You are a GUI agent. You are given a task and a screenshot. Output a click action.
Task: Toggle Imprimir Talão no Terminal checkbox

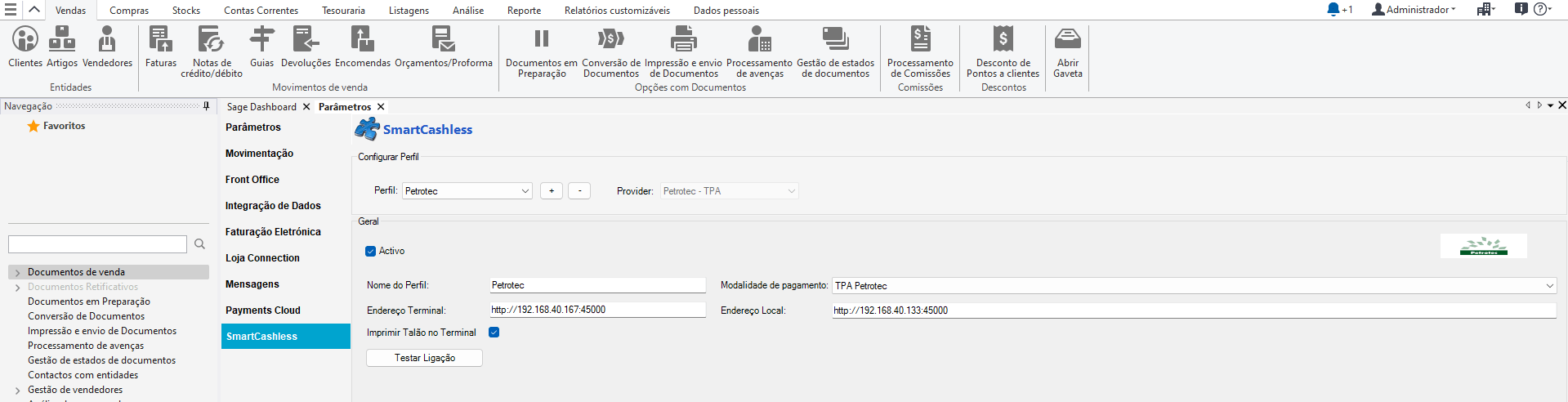point(494,333)
